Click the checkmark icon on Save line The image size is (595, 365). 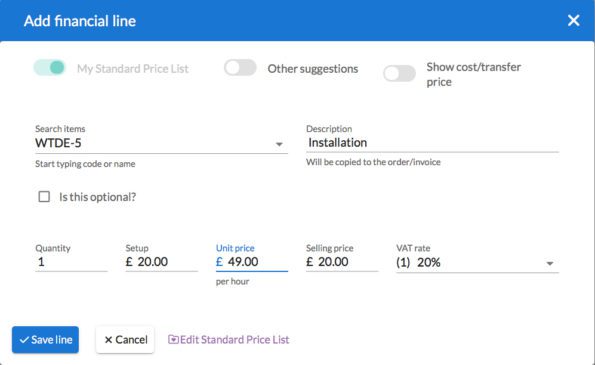[24, 340]
